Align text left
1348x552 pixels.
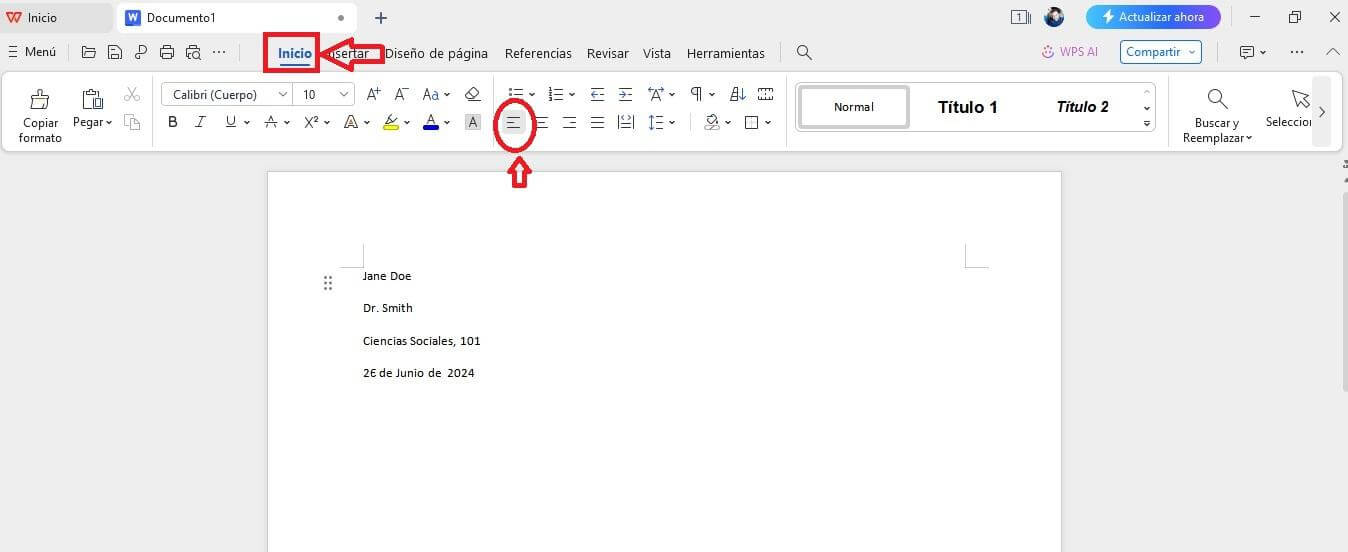coord(513,122)
